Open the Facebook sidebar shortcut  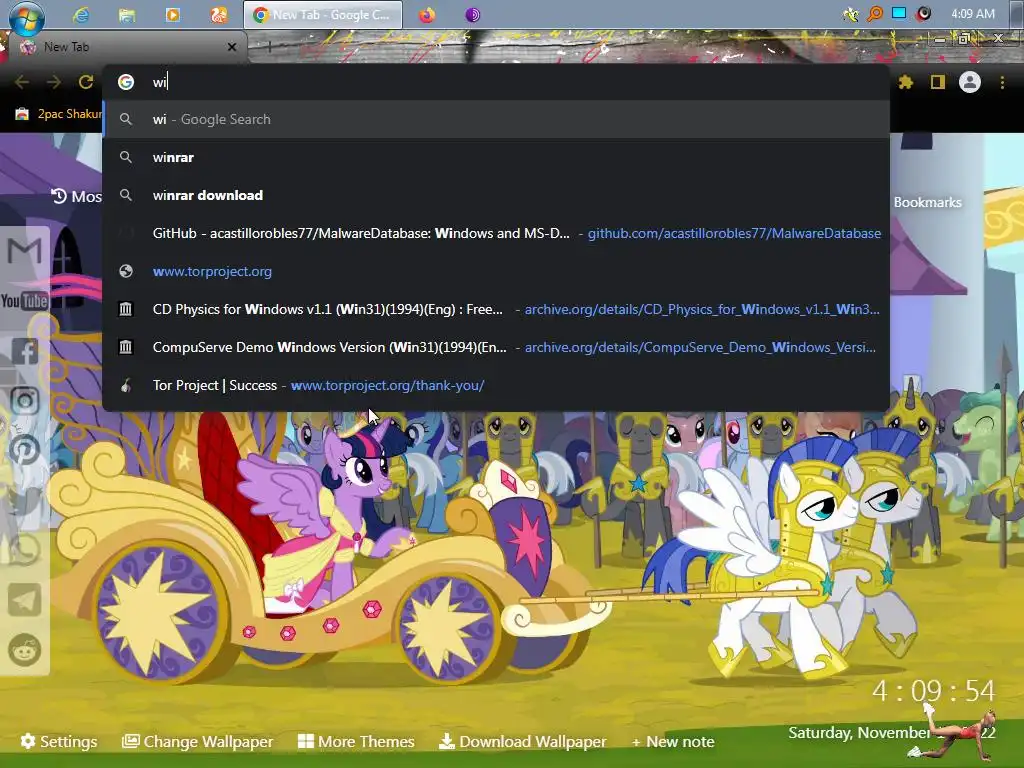pos(25,351)
